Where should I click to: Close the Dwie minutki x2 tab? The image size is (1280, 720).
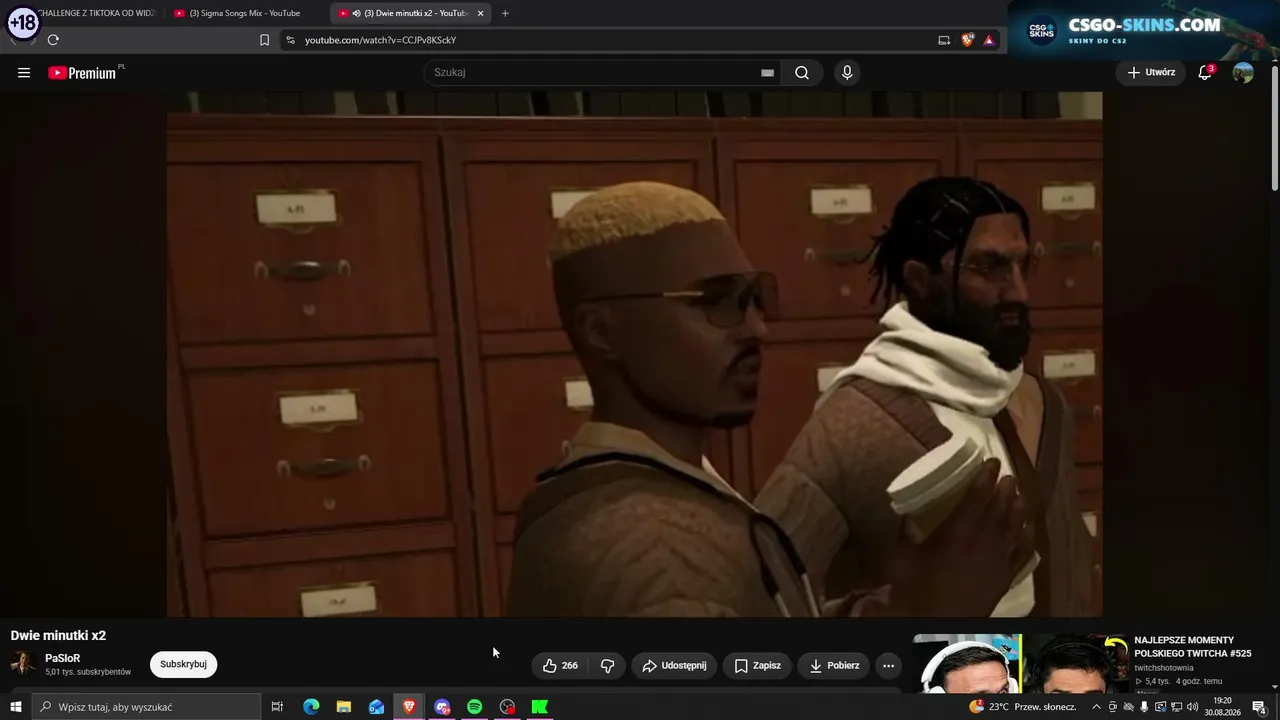(x=481, y=13)
